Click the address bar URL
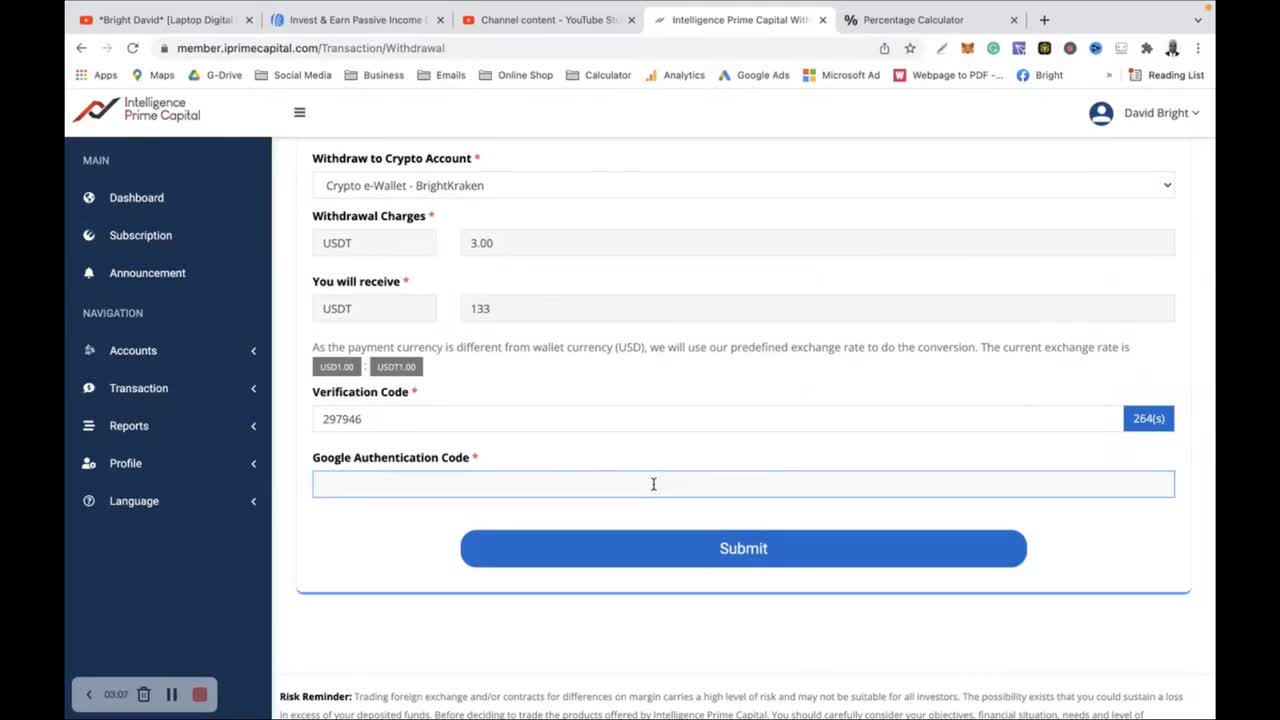The height and width of the screenshot is (720, 1280). tap(311, 48)
